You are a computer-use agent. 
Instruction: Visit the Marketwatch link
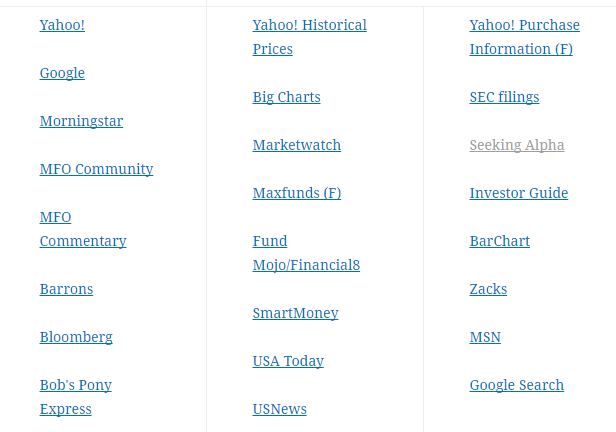296,145
